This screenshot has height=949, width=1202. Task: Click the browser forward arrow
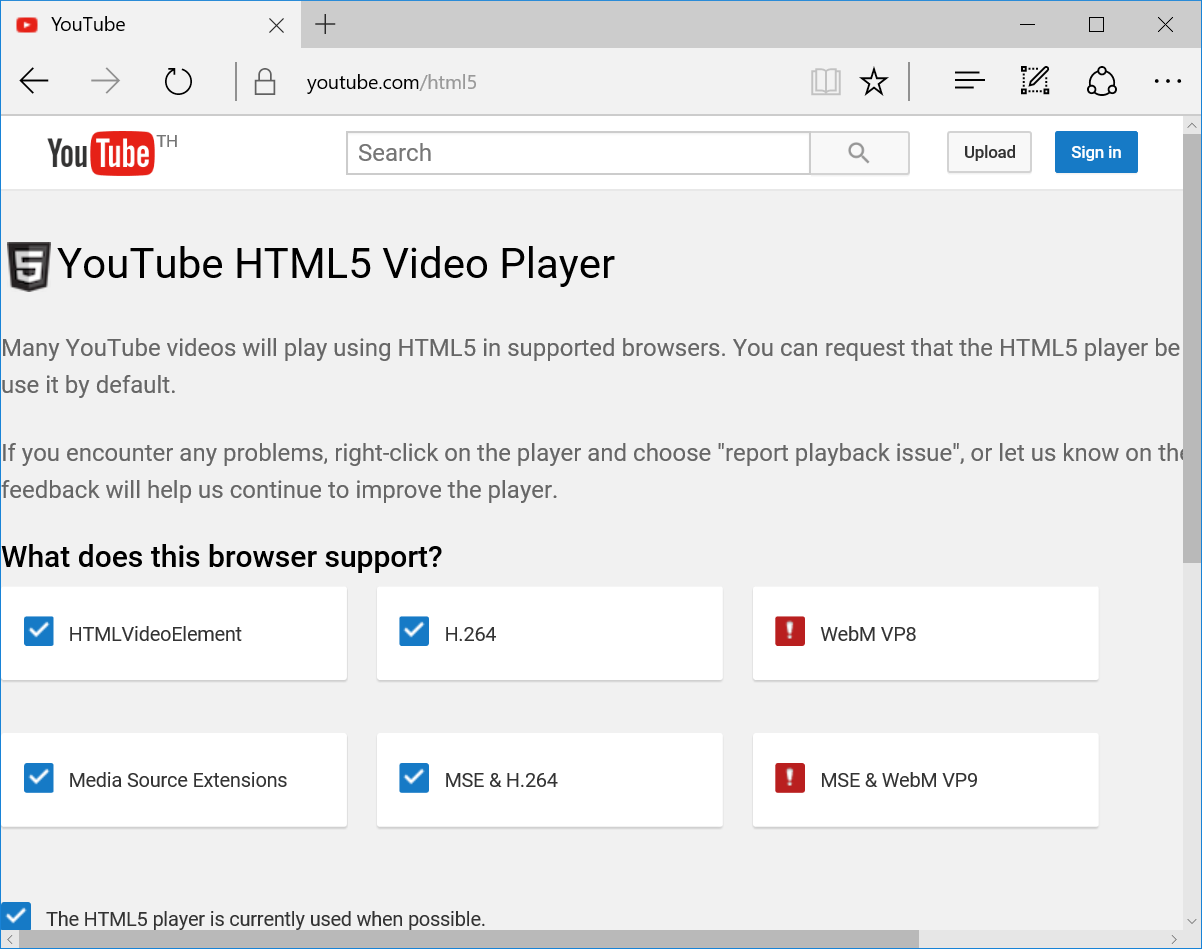coord(105,81)
